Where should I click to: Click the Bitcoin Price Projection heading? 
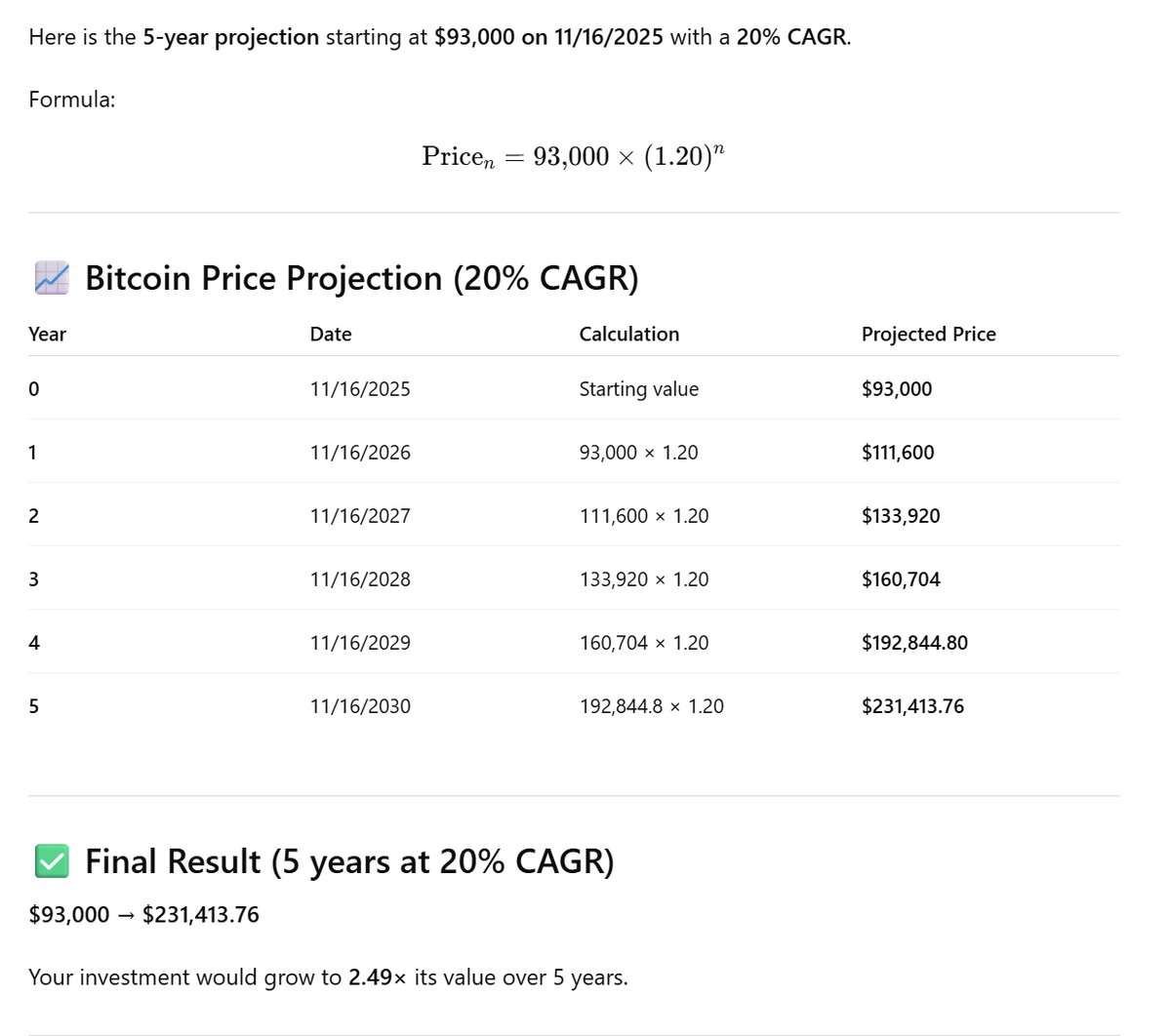coord(361,278)
